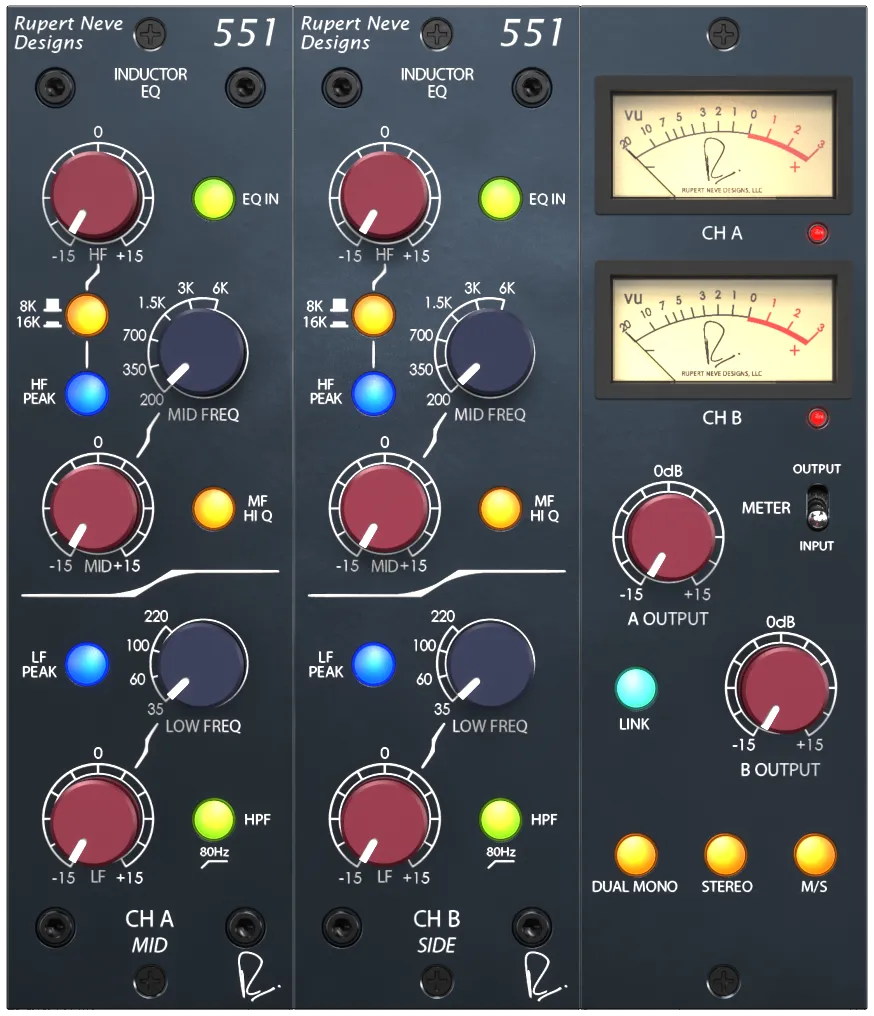Image resolution: width=874 pixels, height=1016 pixels.
Task: Click CH B top-left mounting hole
Action: pyautogui.click(x=342, y=87)
